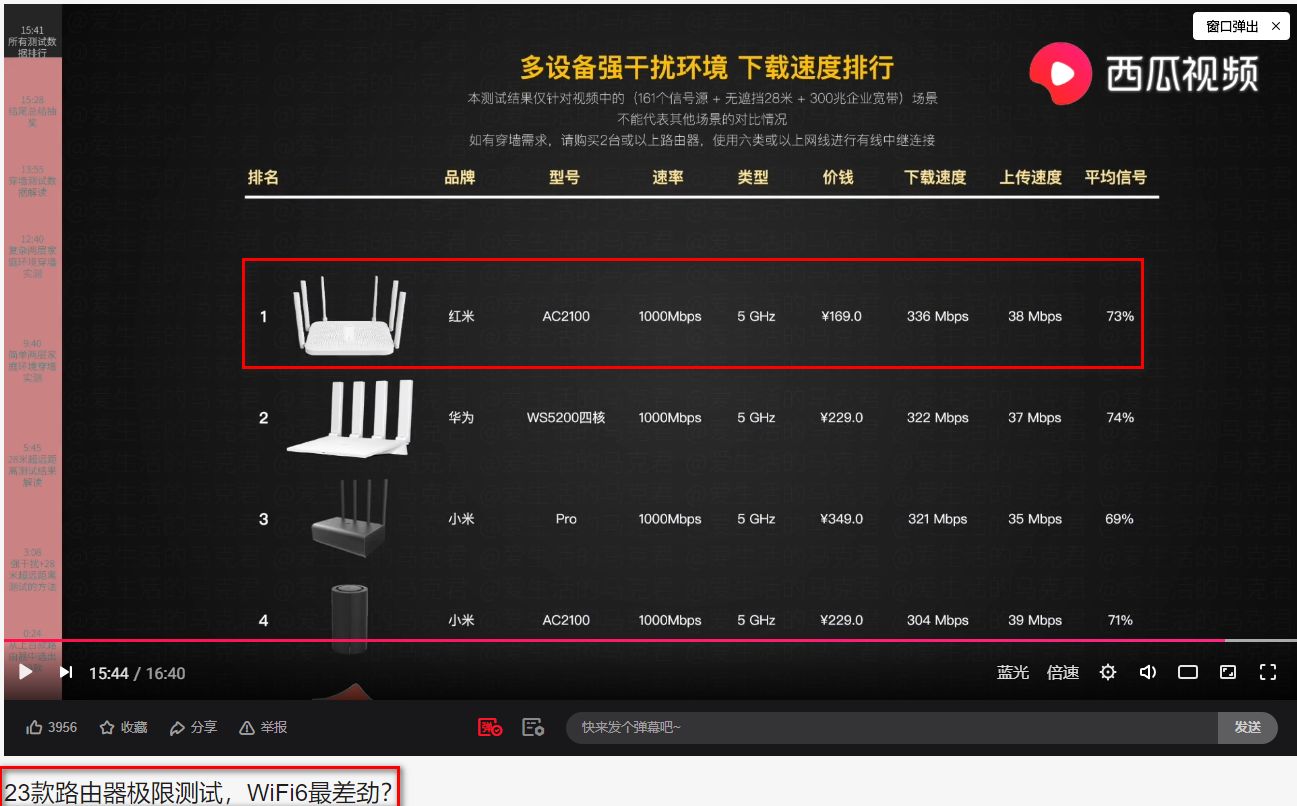Image resolution: width=1297 pixels, height=806 pixels.
Task: Open the 蓝光 quality selector
Action: [1013, 672]
